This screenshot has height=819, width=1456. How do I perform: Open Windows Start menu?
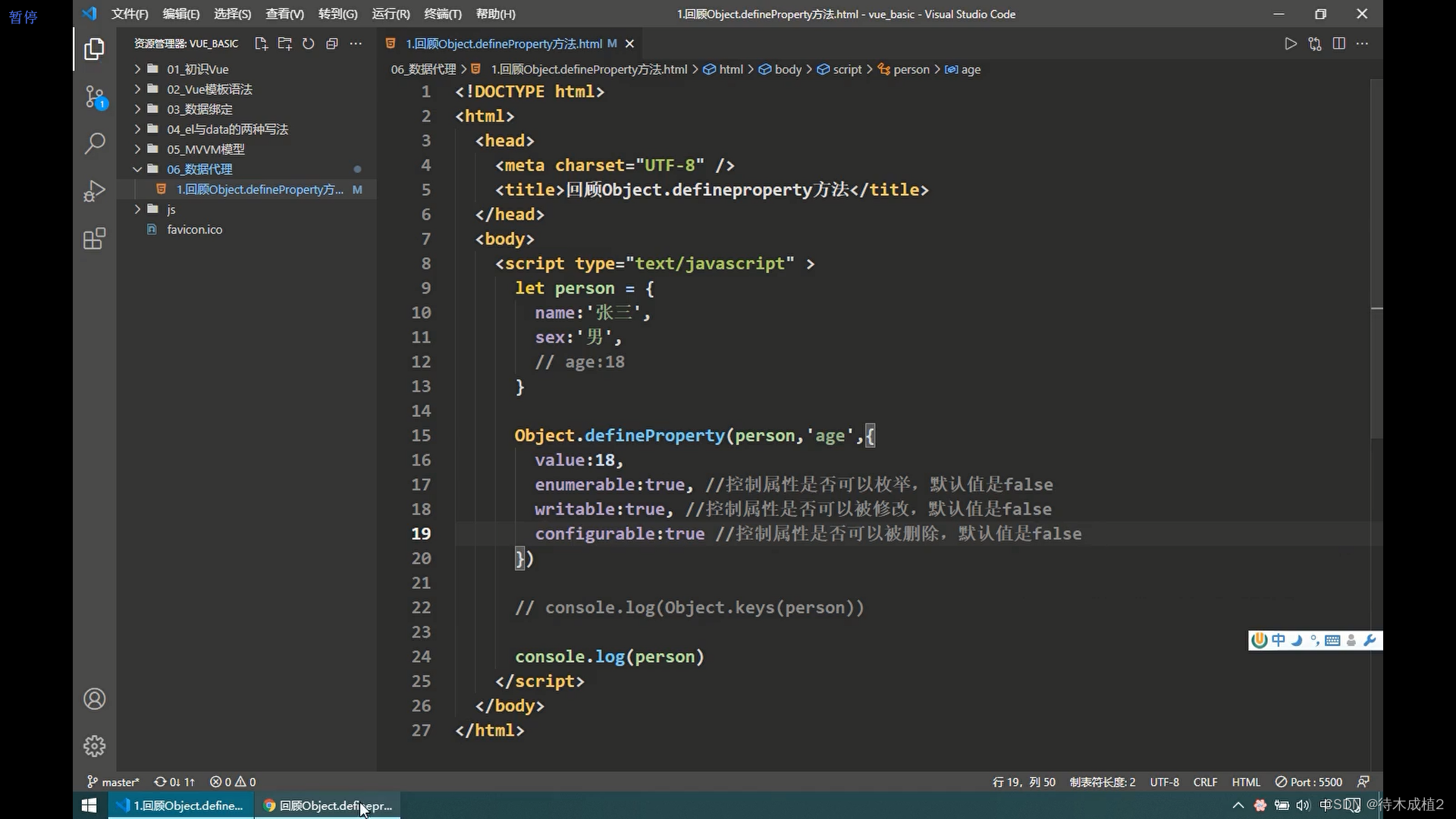89,805
